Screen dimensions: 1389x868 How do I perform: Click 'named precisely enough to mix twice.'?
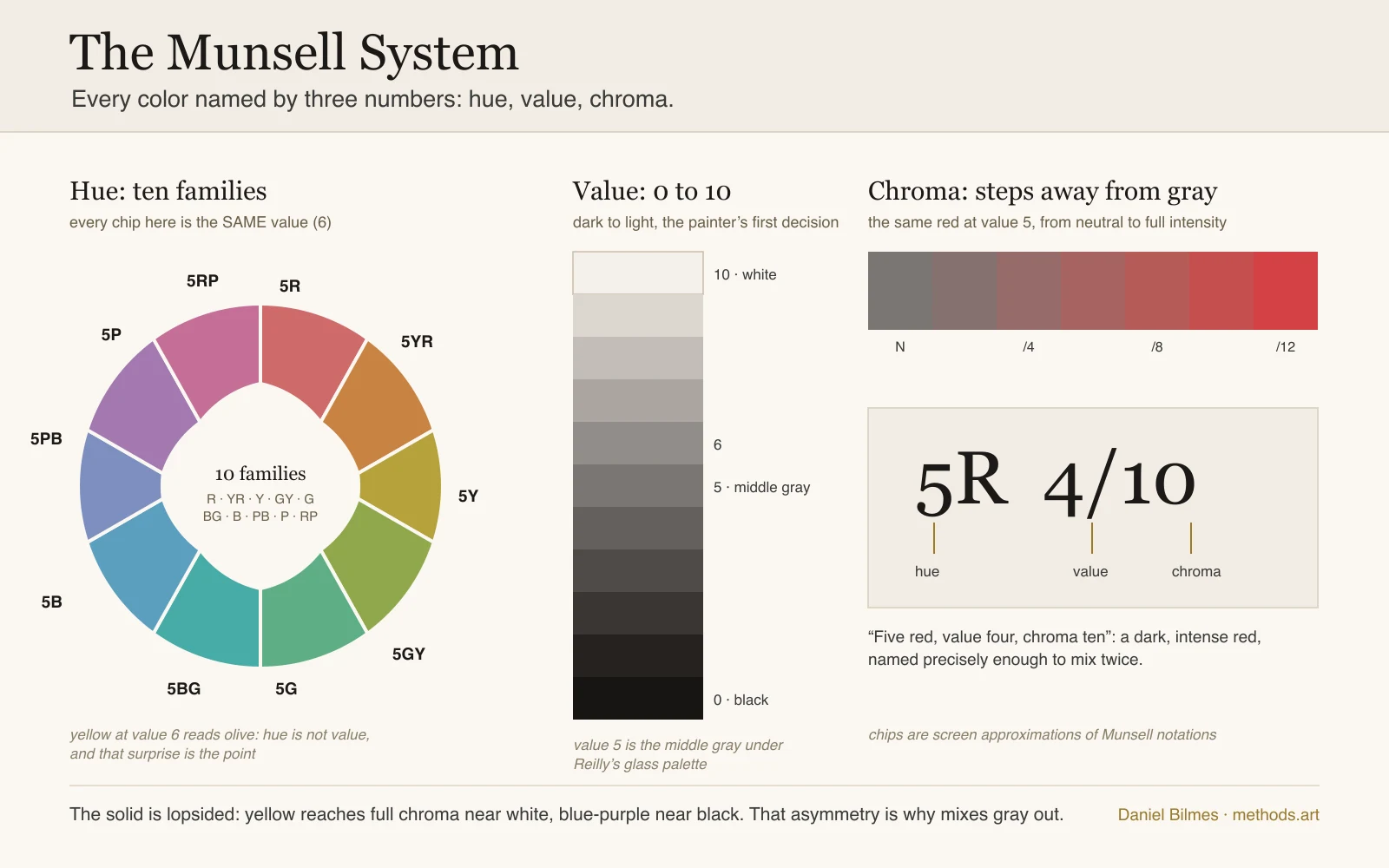[x=1005, y=660]
